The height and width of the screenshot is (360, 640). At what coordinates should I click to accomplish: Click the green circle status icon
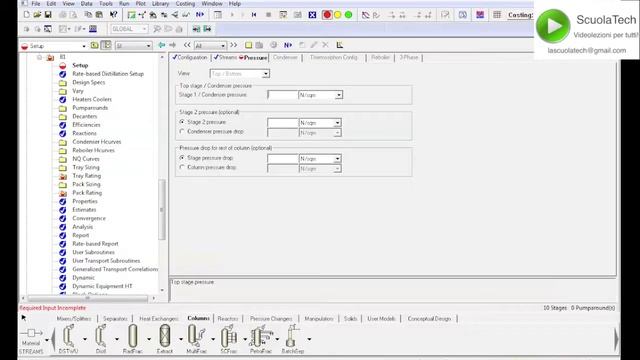coord(348,15)
